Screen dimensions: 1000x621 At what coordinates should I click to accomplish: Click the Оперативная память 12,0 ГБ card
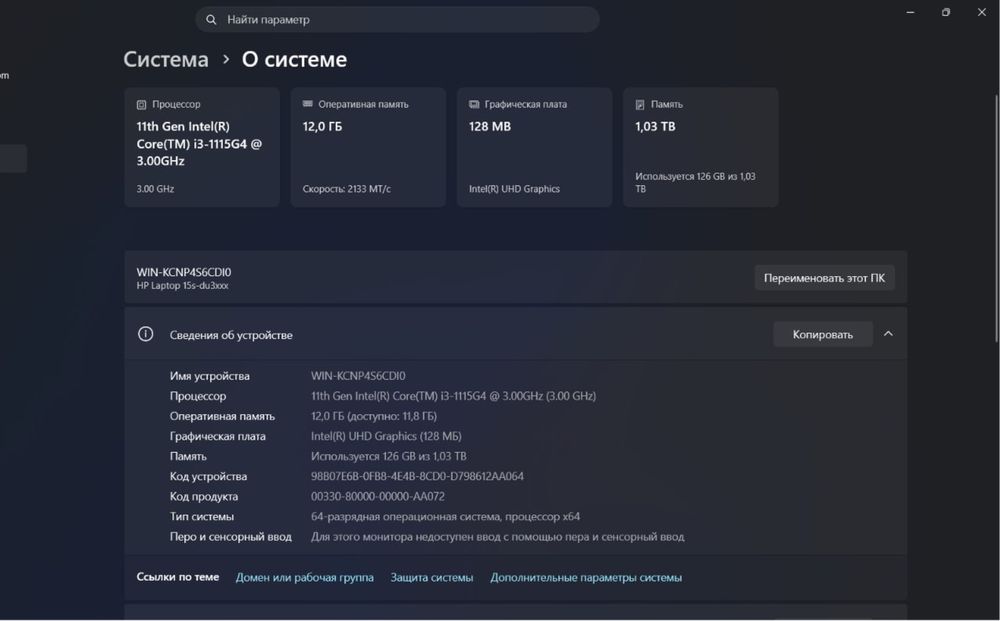[368, 147]
